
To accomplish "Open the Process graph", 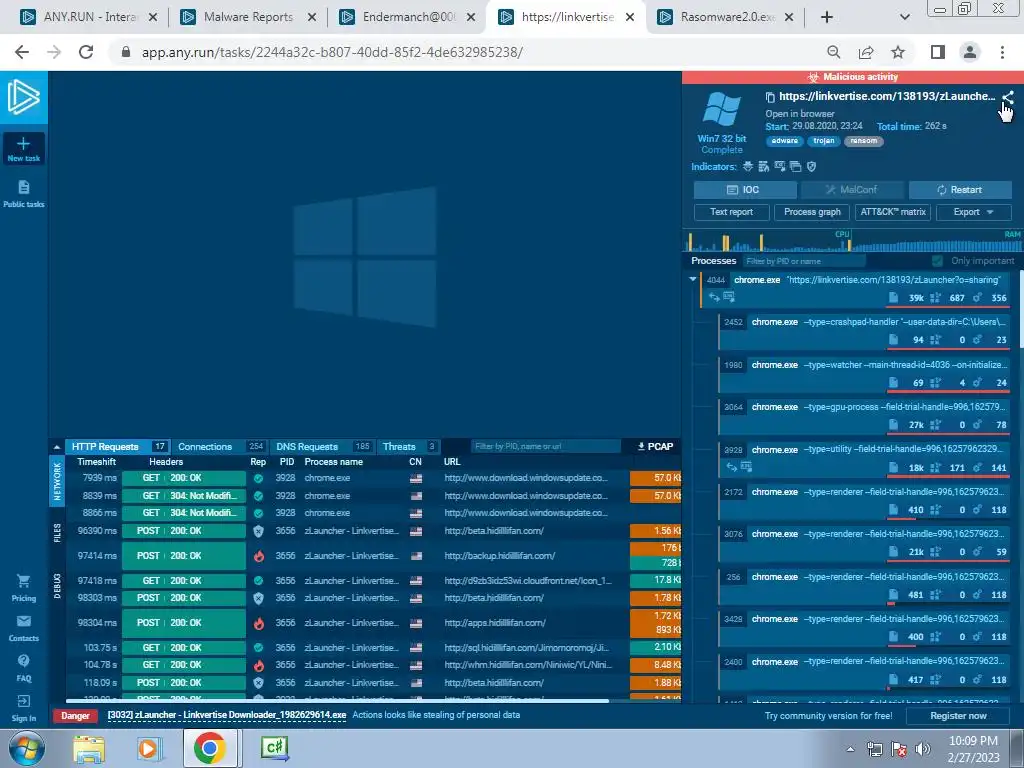I will [x=812, y=212].
